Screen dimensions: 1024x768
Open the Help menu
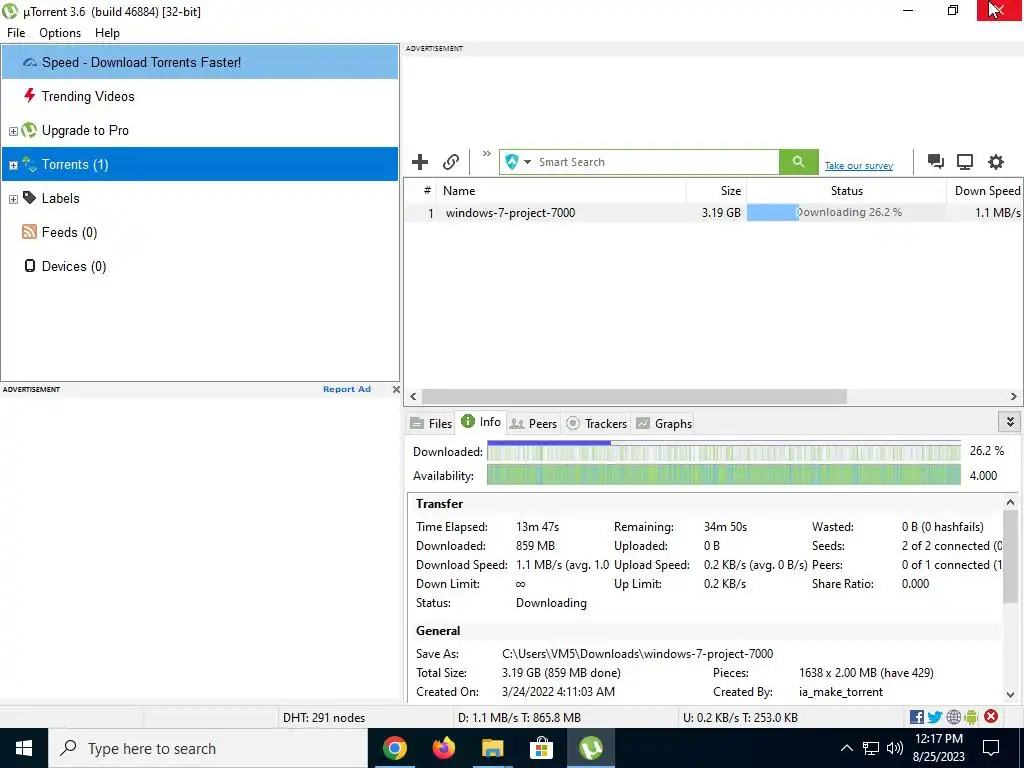(x=107, y=33)
